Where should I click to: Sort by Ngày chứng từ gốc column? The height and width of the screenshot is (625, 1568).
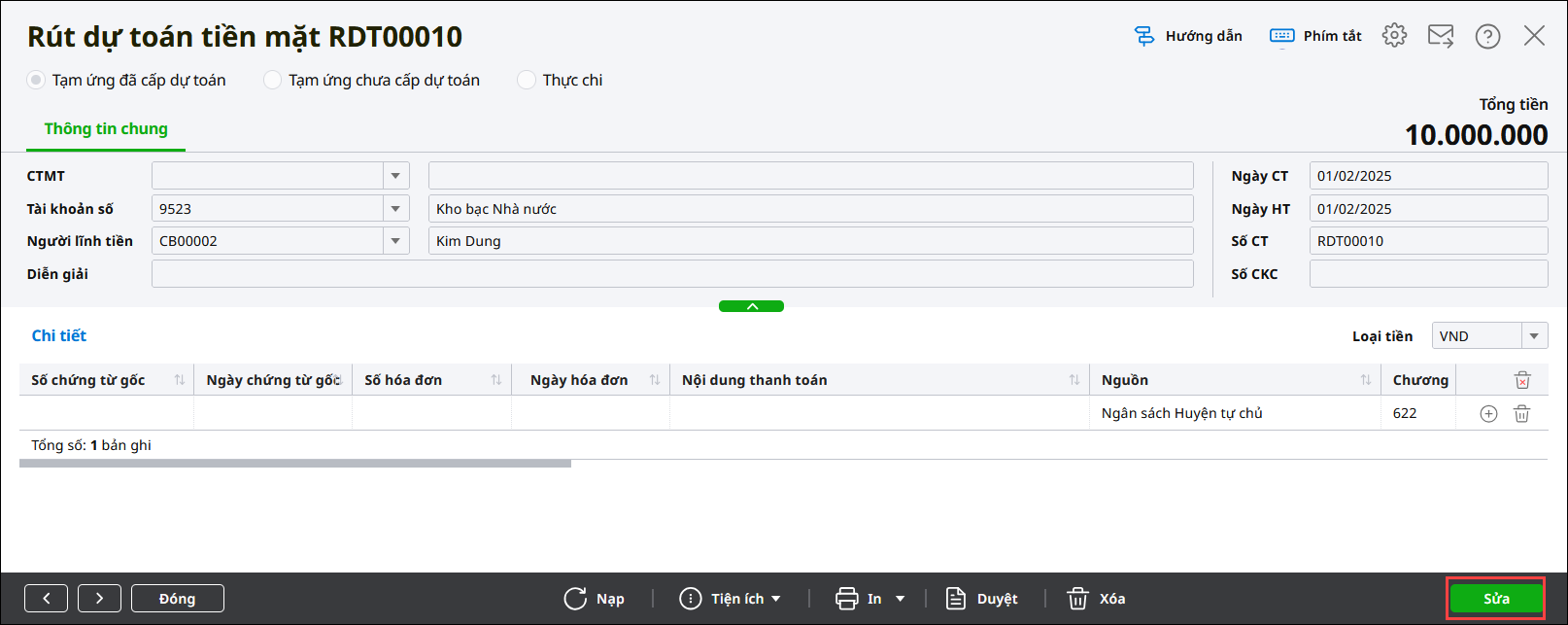tap(338, 380)
